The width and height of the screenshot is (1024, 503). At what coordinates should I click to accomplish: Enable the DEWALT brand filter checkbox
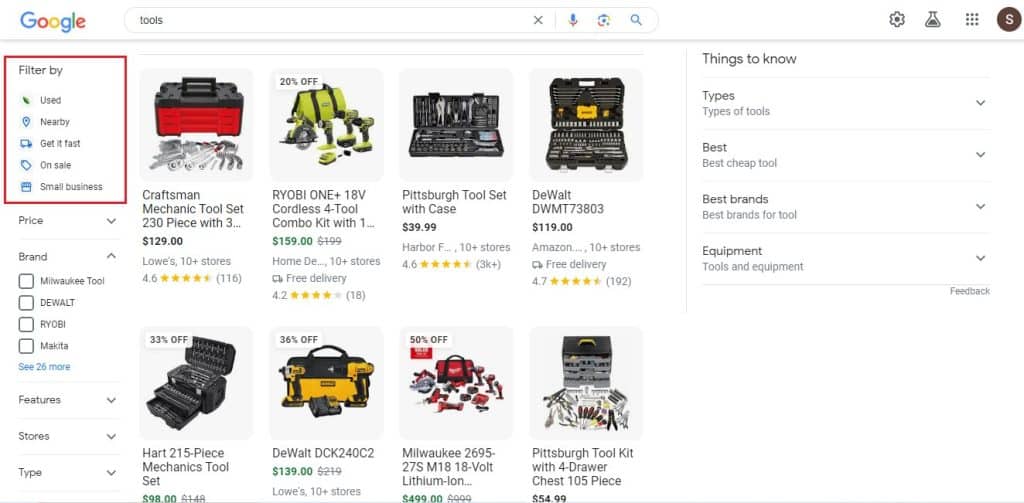click(26, 302)
